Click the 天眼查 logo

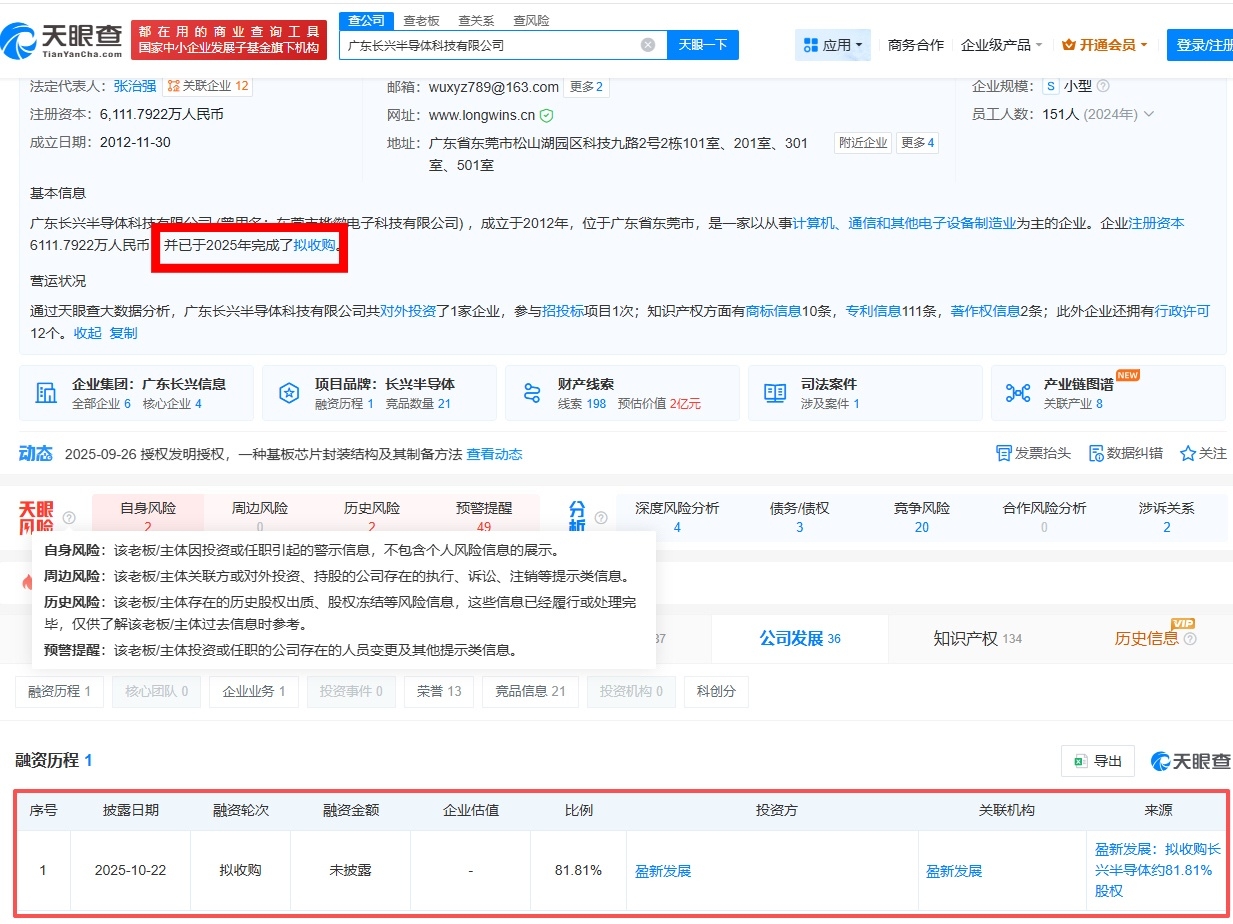coord(62,40)
